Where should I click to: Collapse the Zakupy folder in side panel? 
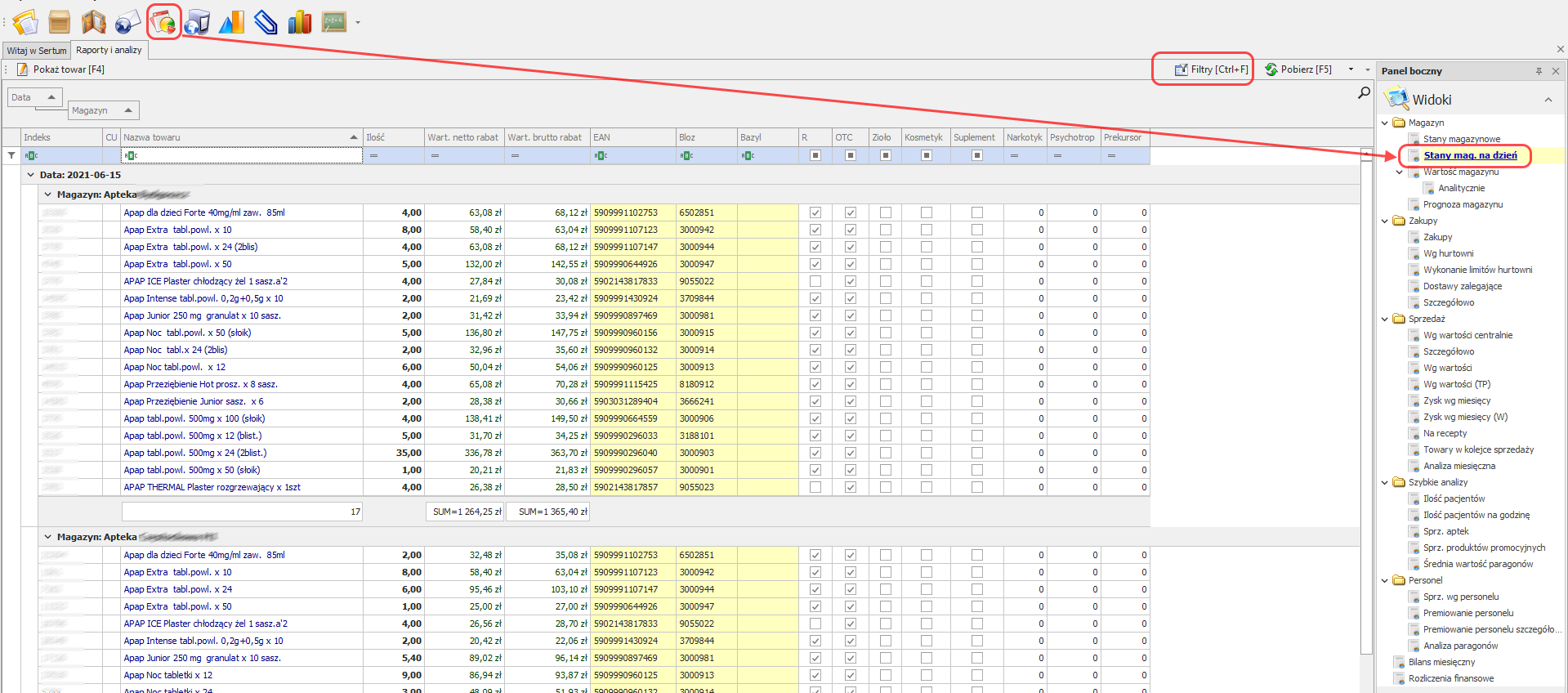(1385, 221)
